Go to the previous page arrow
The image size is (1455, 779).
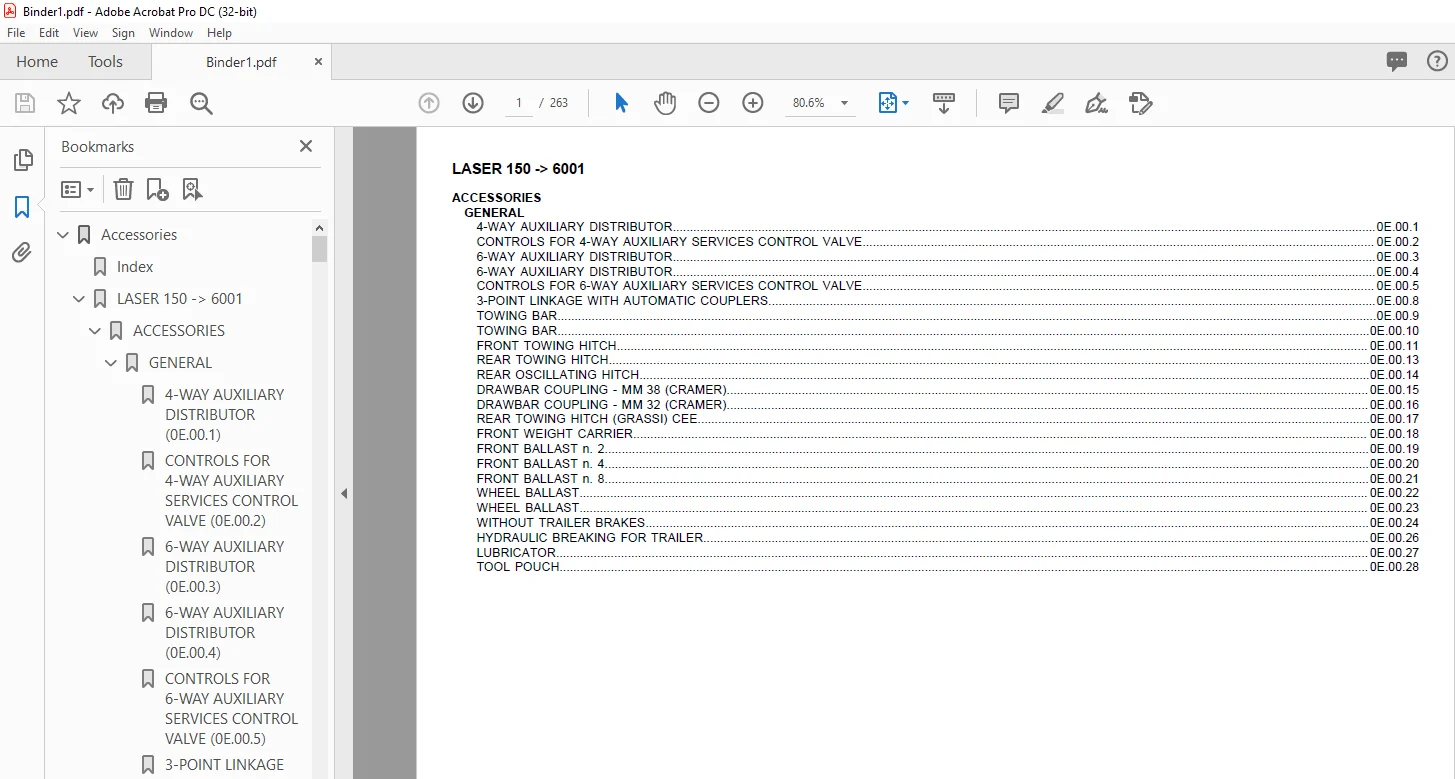(429, 103)
